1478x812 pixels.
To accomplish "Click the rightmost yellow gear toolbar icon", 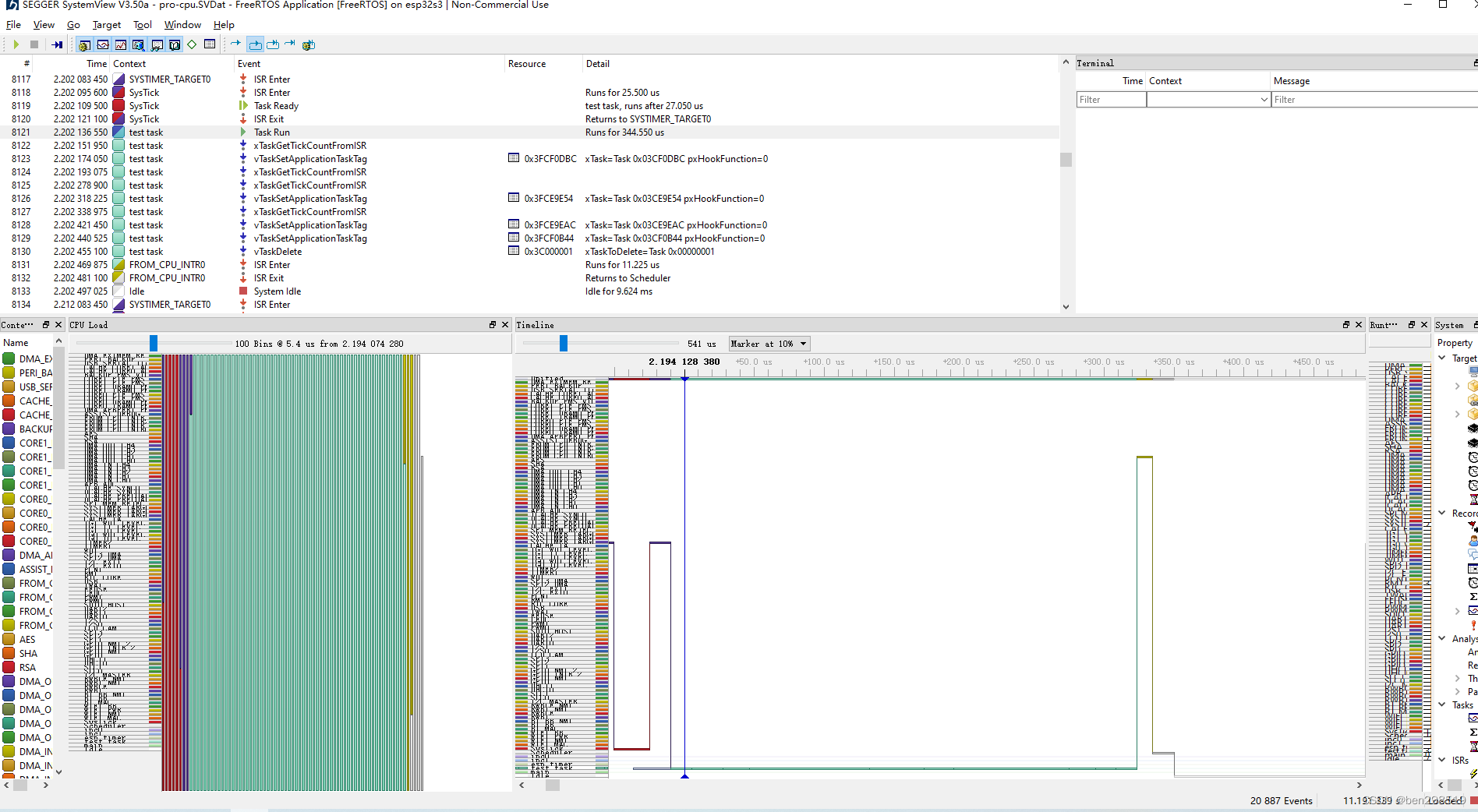I will [x=309, y=44].
